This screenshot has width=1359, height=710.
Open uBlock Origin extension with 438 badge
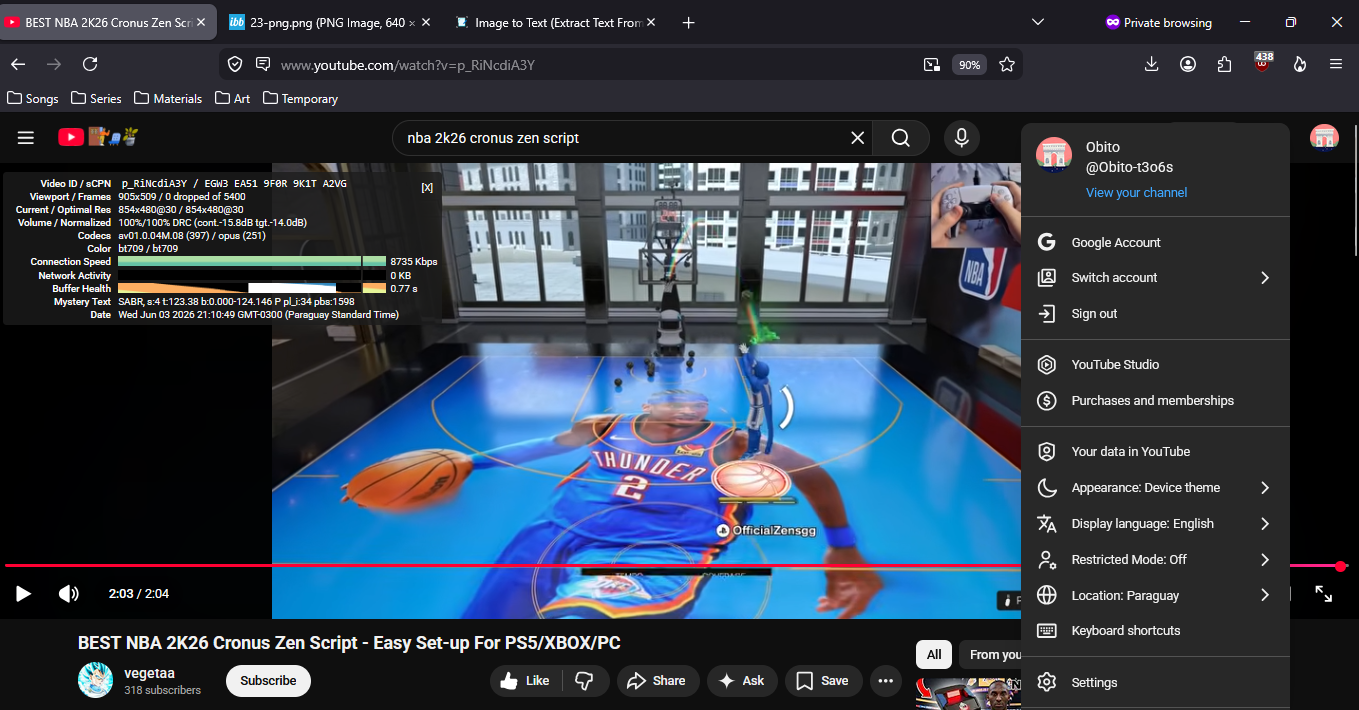(1262, 63)
